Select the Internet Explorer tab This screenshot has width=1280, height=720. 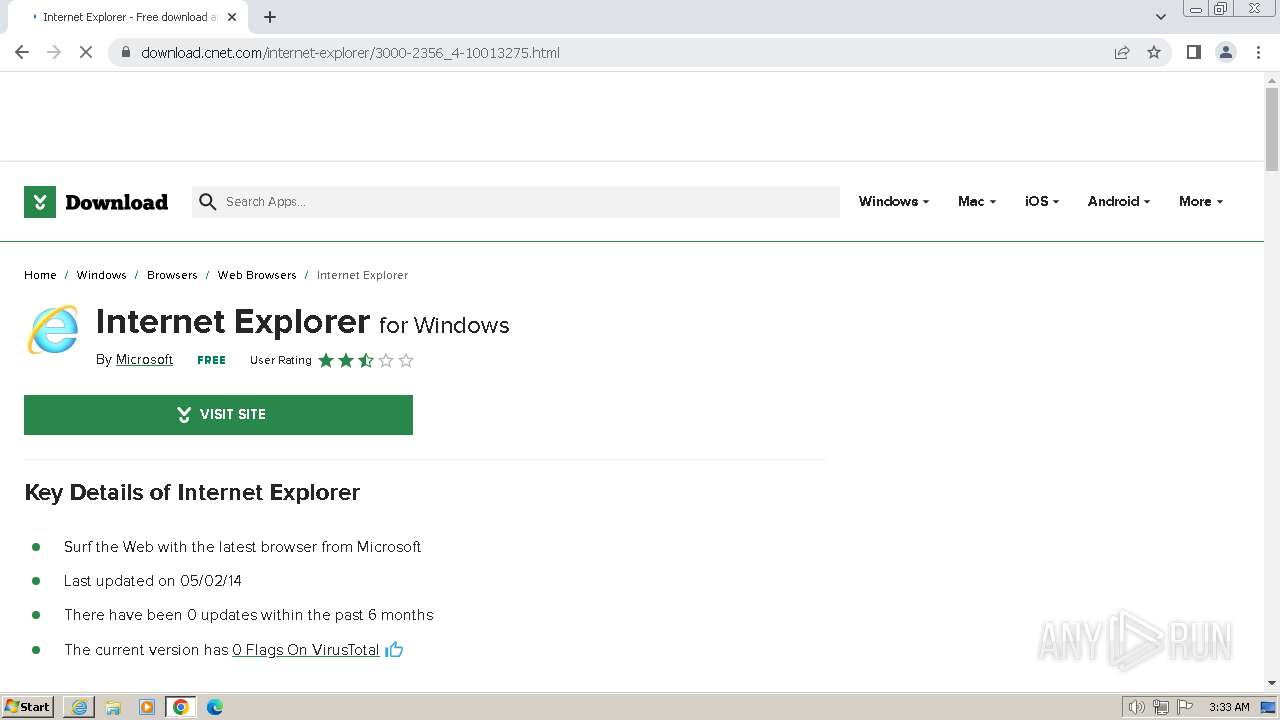(127, 17)
